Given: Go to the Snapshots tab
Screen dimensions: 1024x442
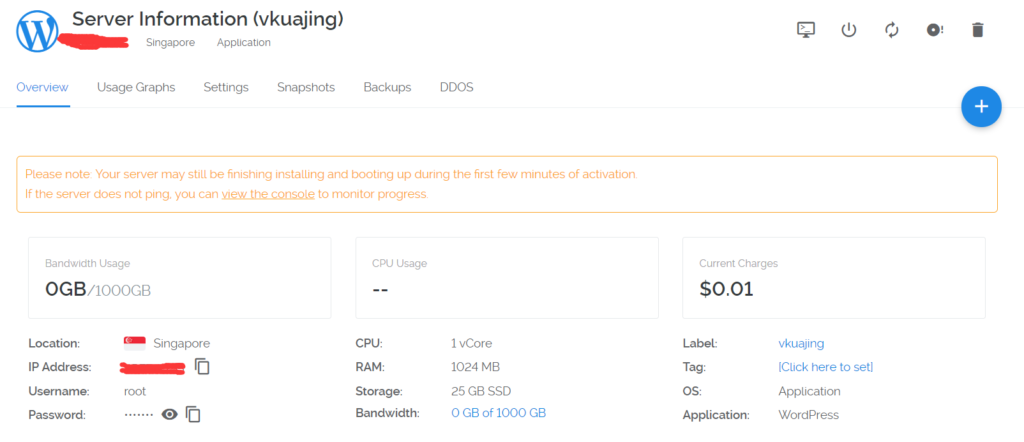Looking at the screenshot, I should pyautogui.click(x=306, y=87).
